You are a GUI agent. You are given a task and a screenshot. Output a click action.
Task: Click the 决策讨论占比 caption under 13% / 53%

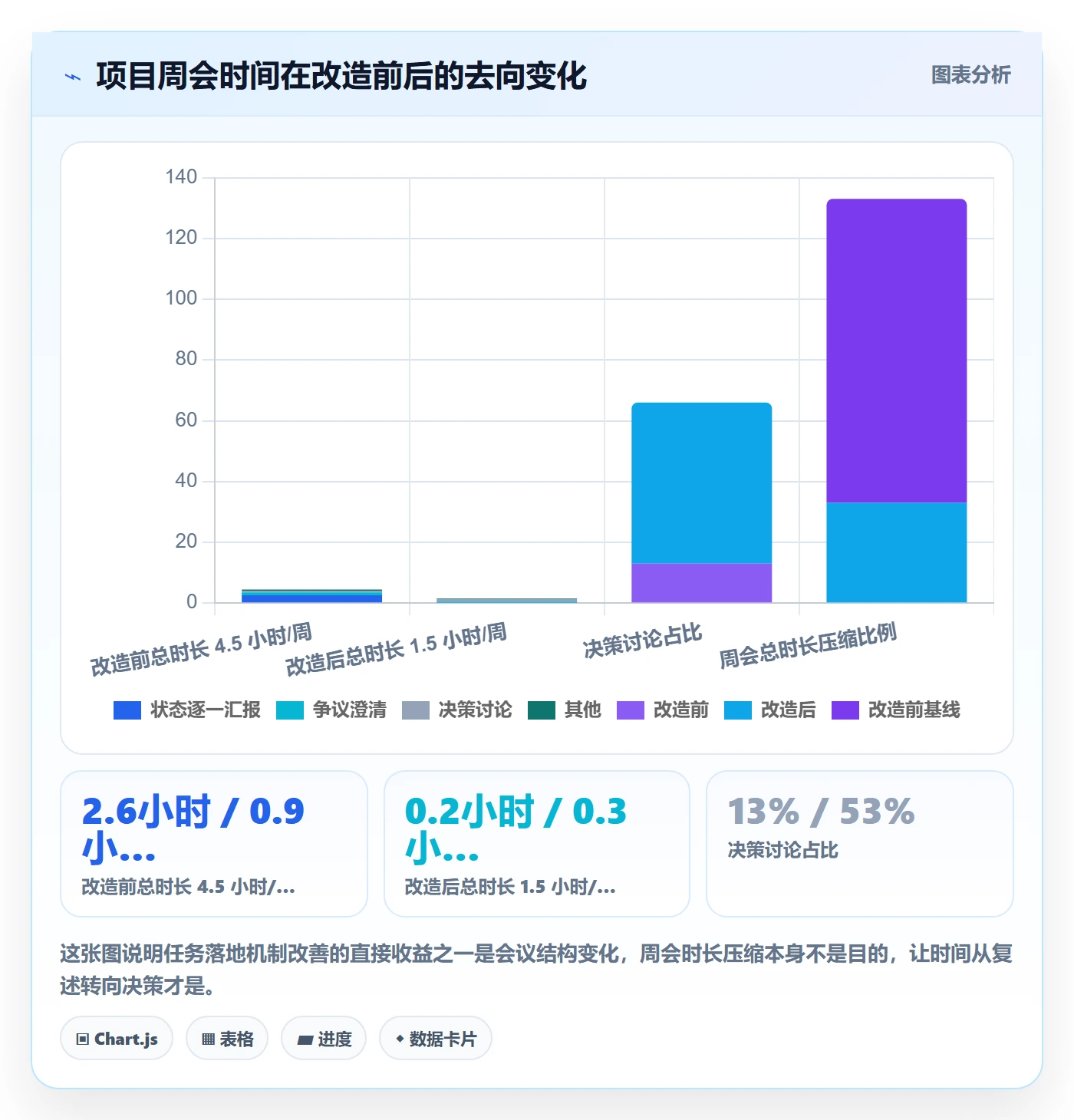tap(782, 850)
